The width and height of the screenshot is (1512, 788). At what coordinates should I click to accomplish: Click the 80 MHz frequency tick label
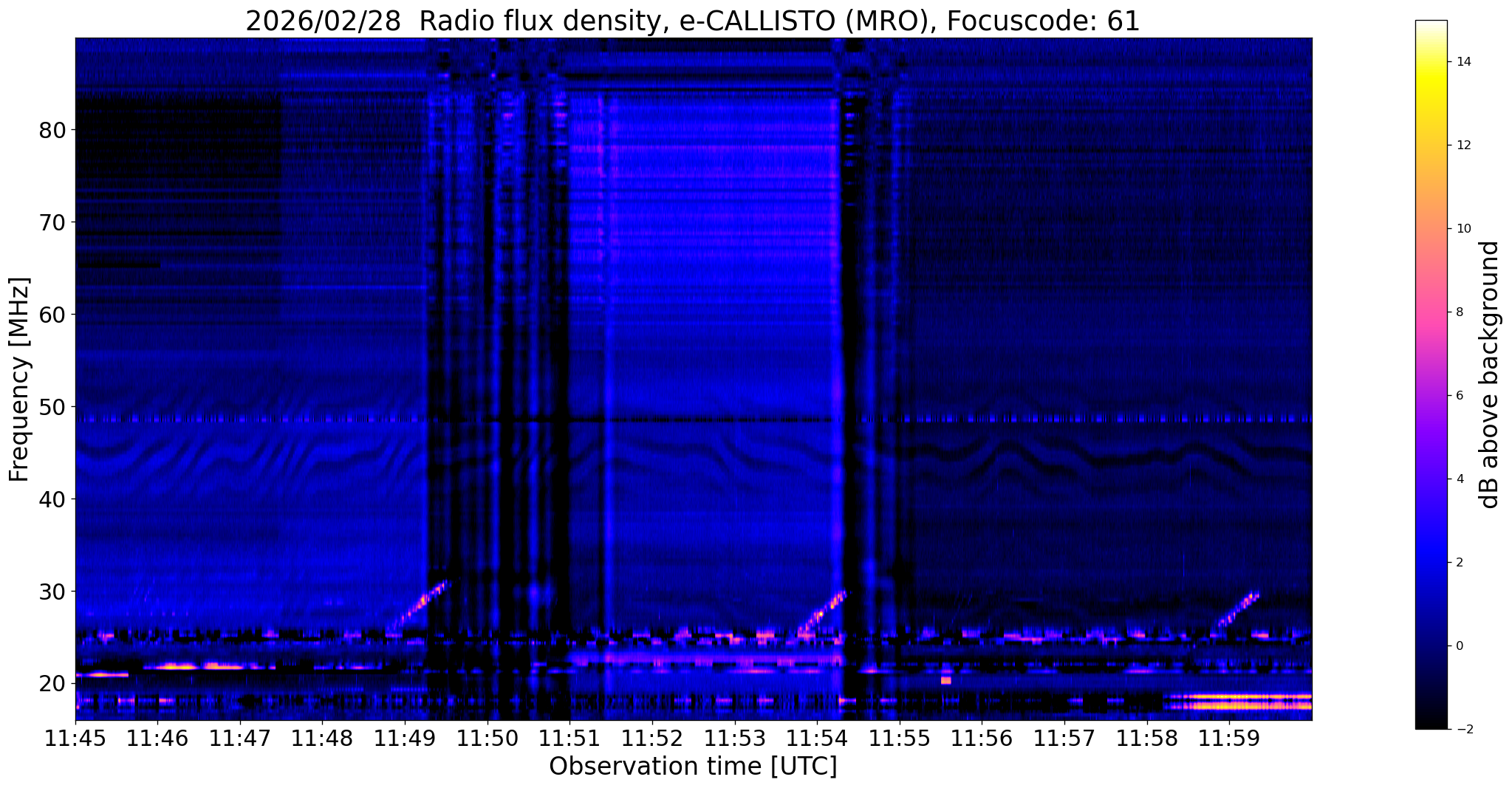[52, 130]
